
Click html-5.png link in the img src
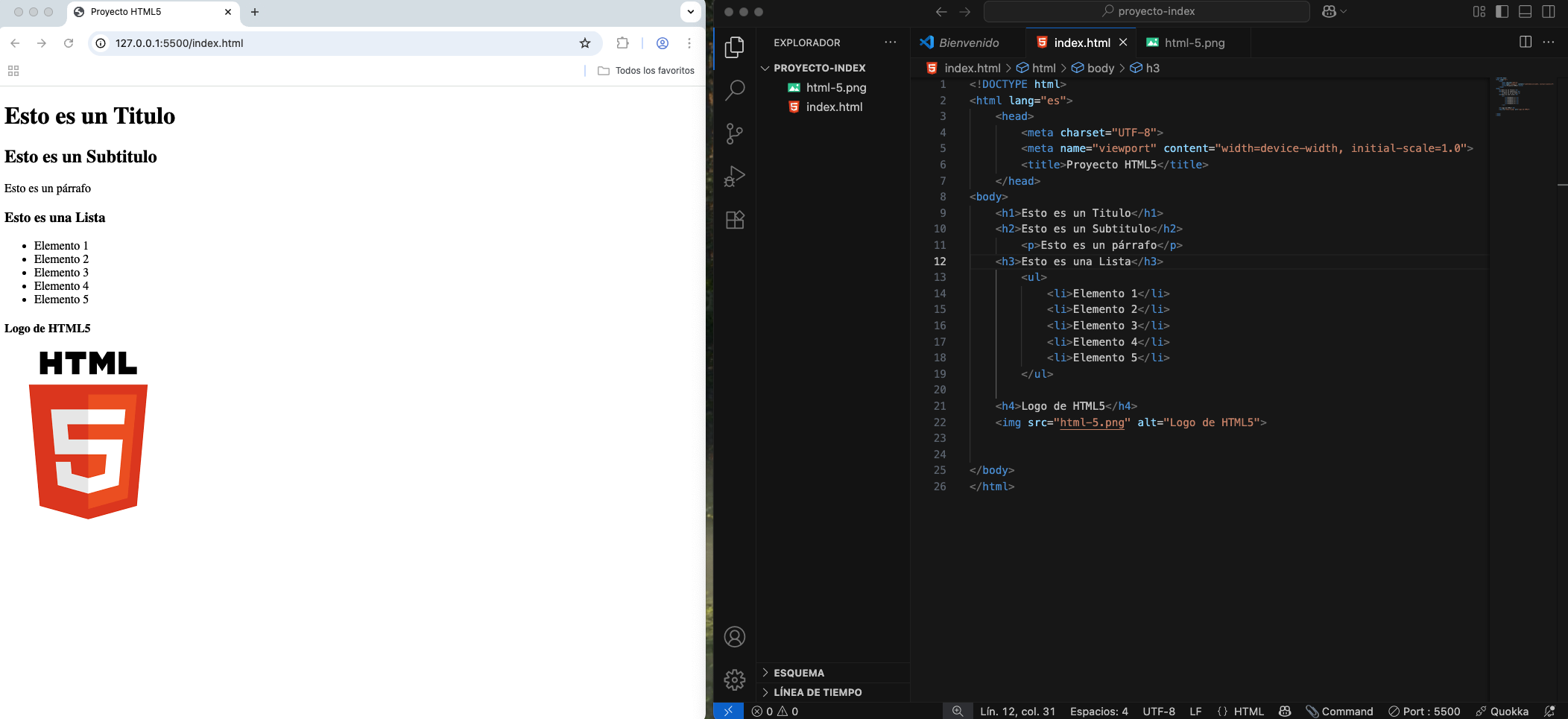(1092, 422)
